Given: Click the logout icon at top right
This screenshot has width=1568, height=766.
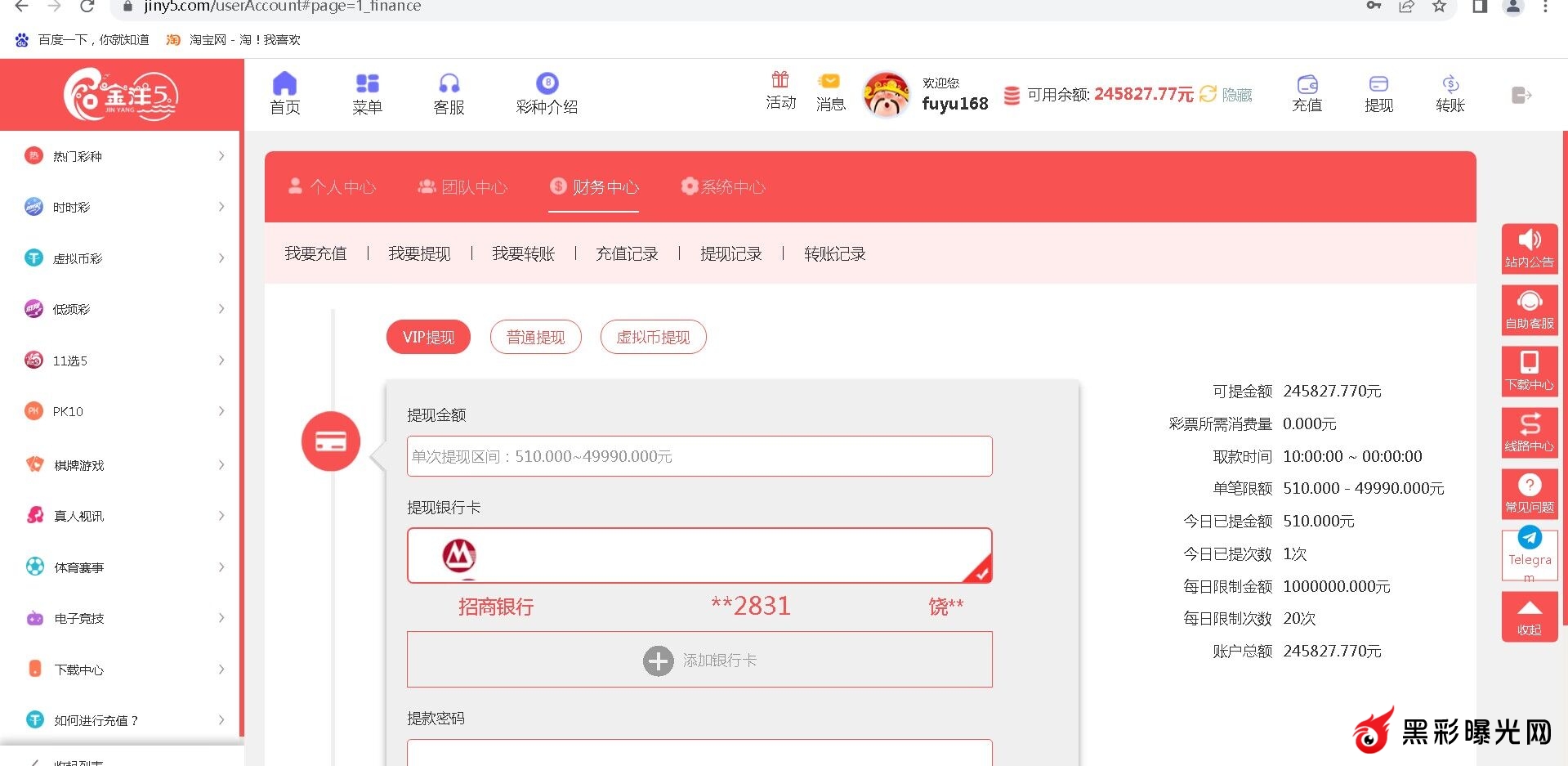Looking at the screenshot, I should pyautogui.click(x=1521, y=96).
